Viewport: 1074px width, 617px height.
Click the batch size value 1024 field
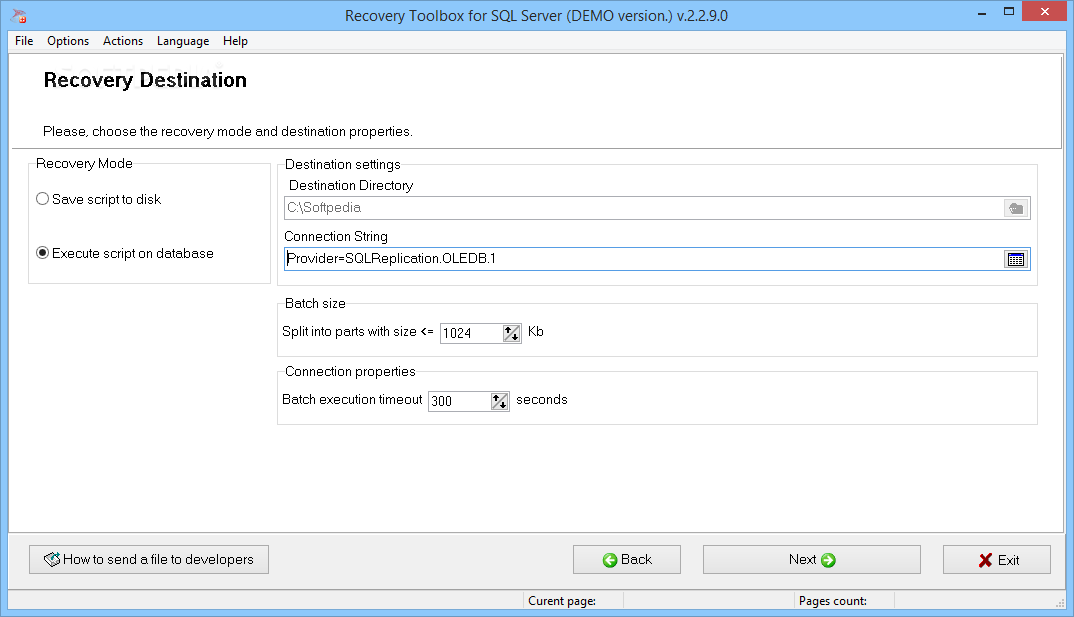click(471, 333)
